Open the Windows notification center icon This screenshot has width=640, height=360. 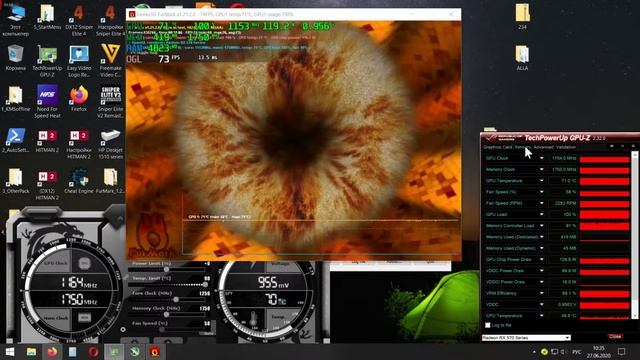pyautogui.click(x=621, y=351)
